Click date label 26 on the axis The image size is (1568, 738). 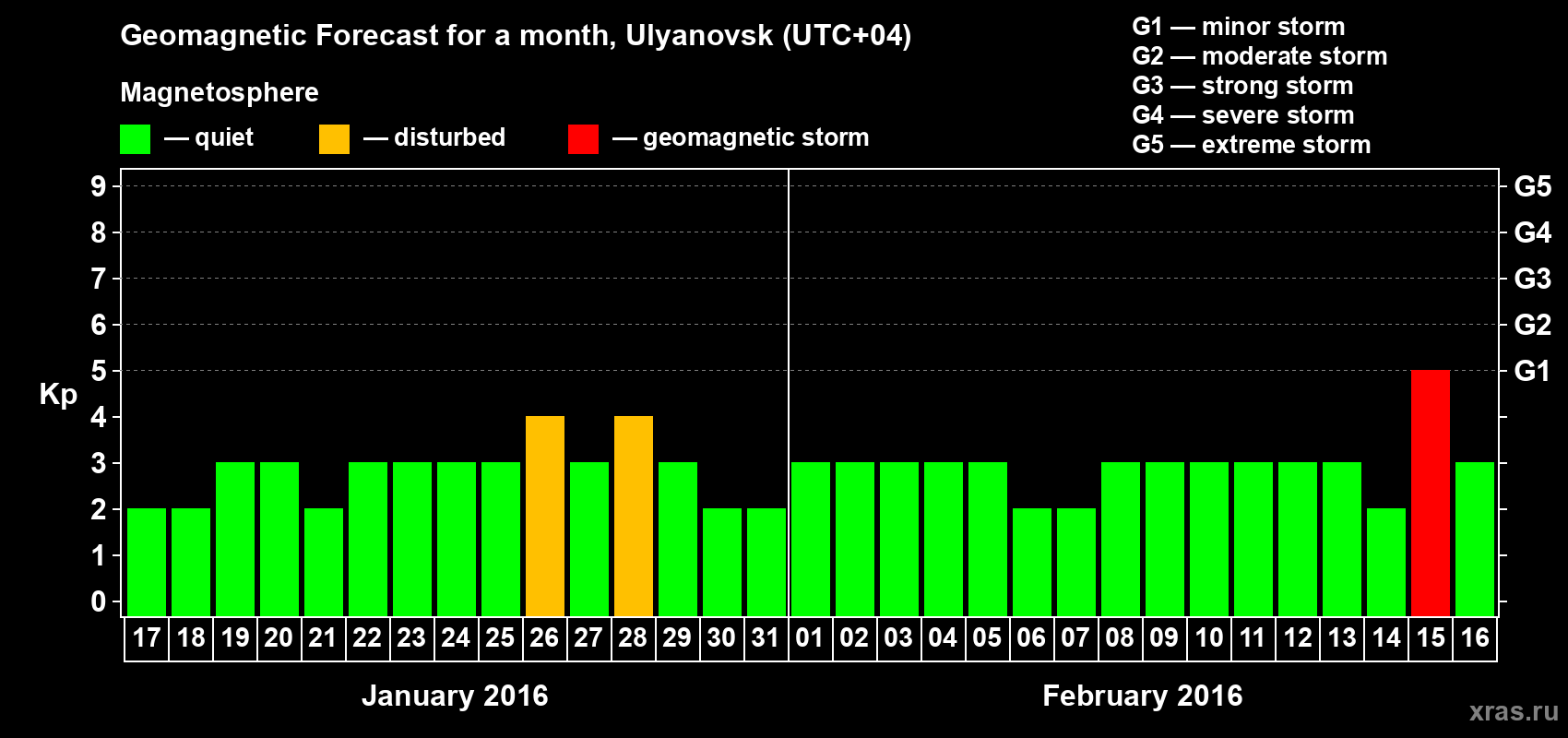coord(545,637)
